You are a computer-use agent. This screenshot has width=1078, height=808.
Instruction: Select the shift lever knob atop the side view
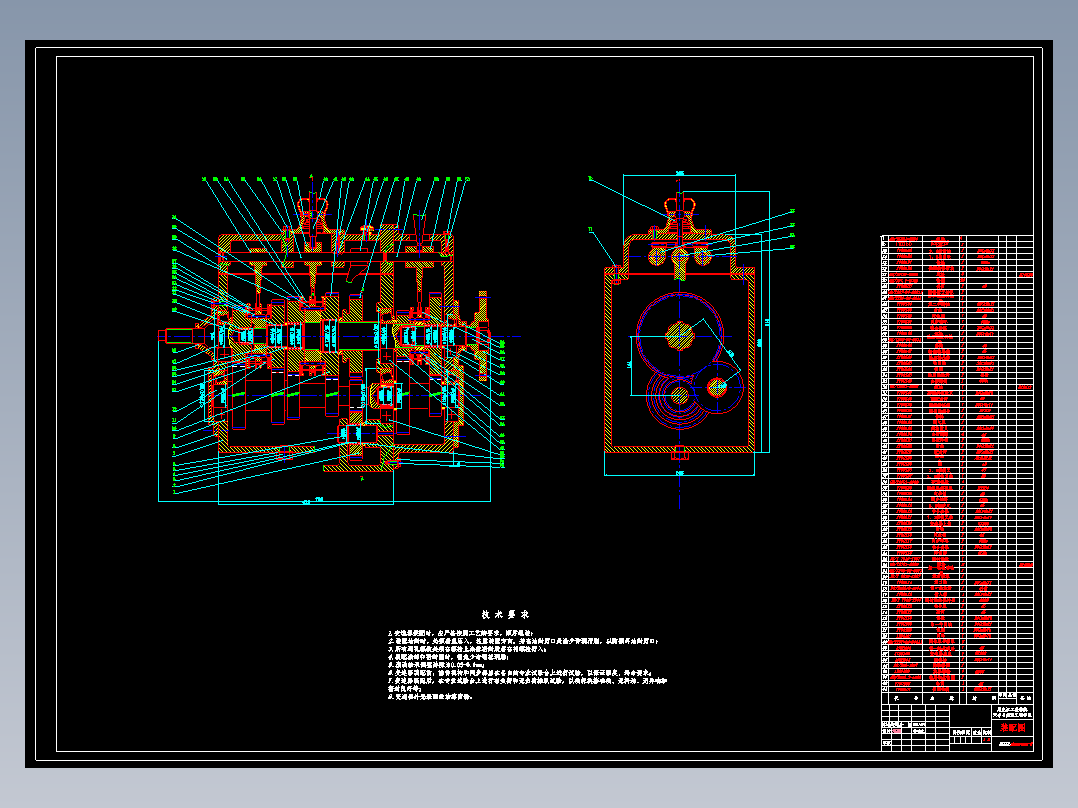[x=679, y=204]
